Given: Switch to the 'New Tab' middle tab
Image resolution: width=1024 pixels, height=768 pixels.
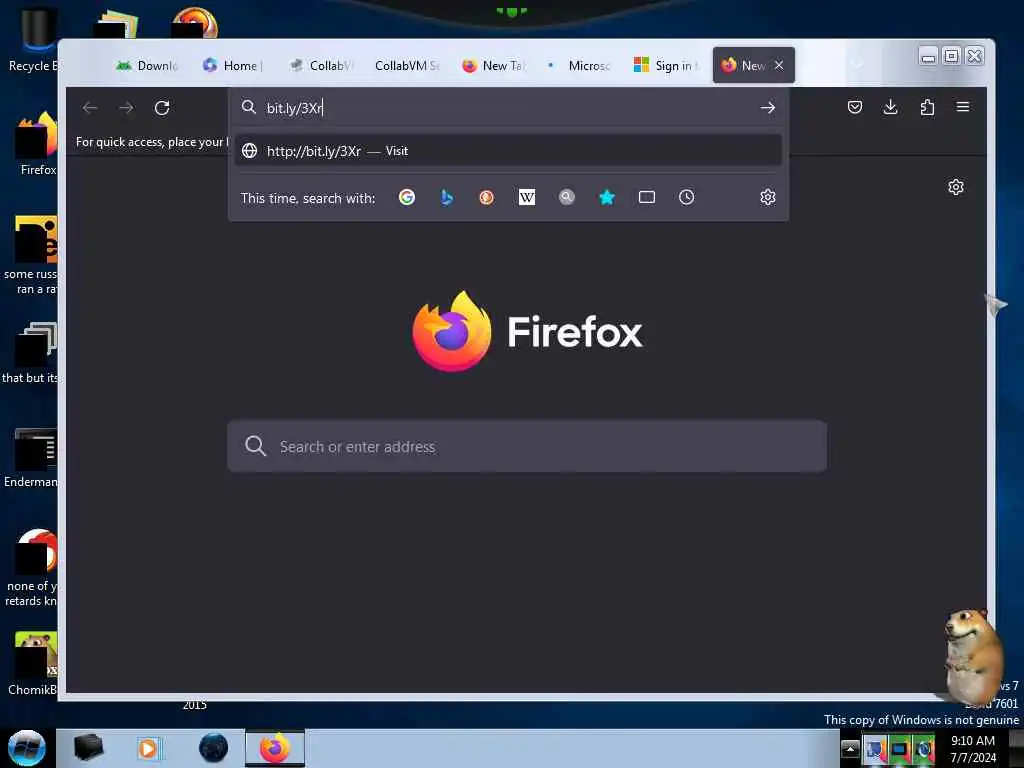Looking at the screenshot, I should point(493,65).
